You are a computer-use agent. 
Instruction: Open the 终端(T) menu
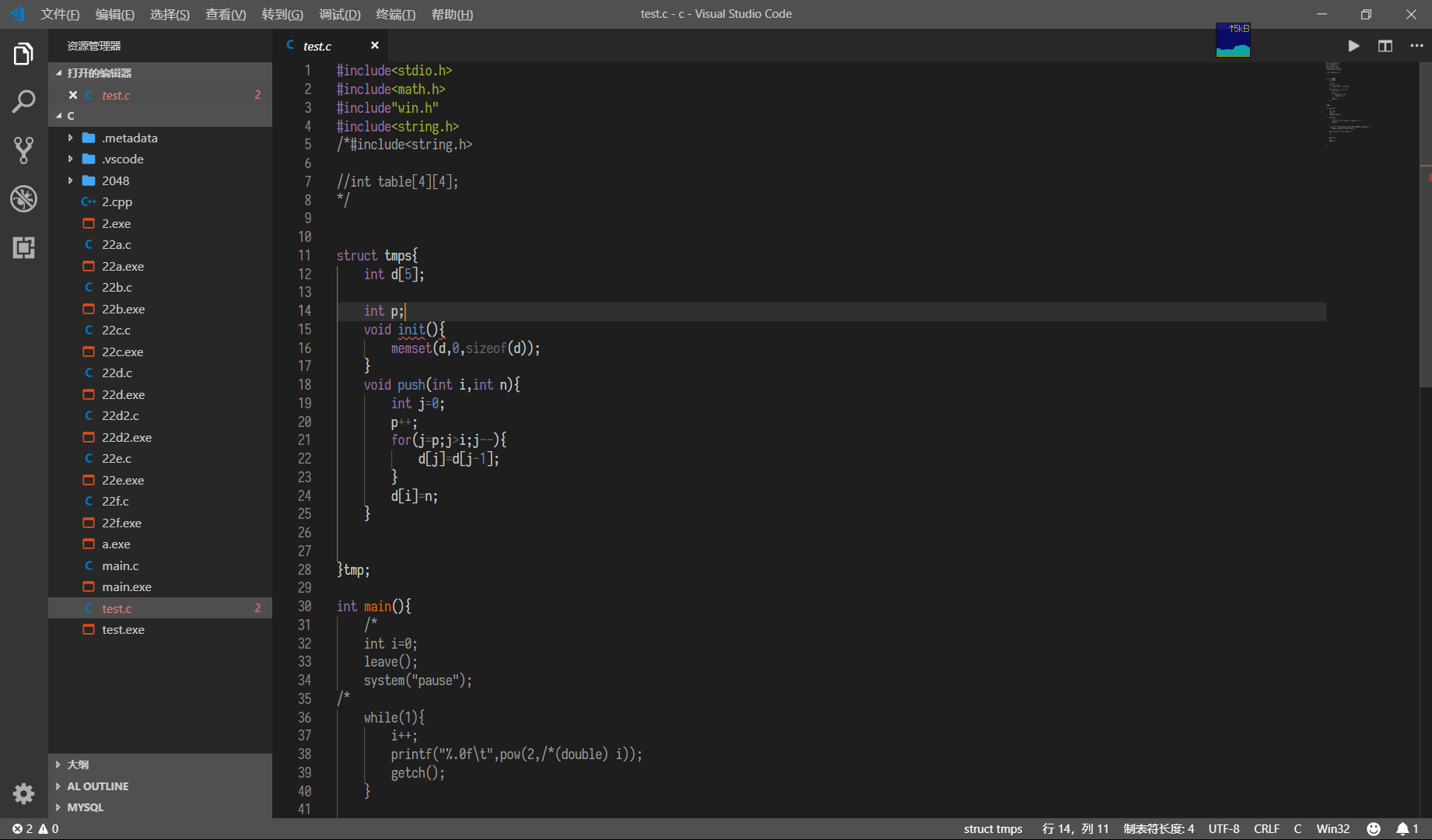(x=395, y=14)
